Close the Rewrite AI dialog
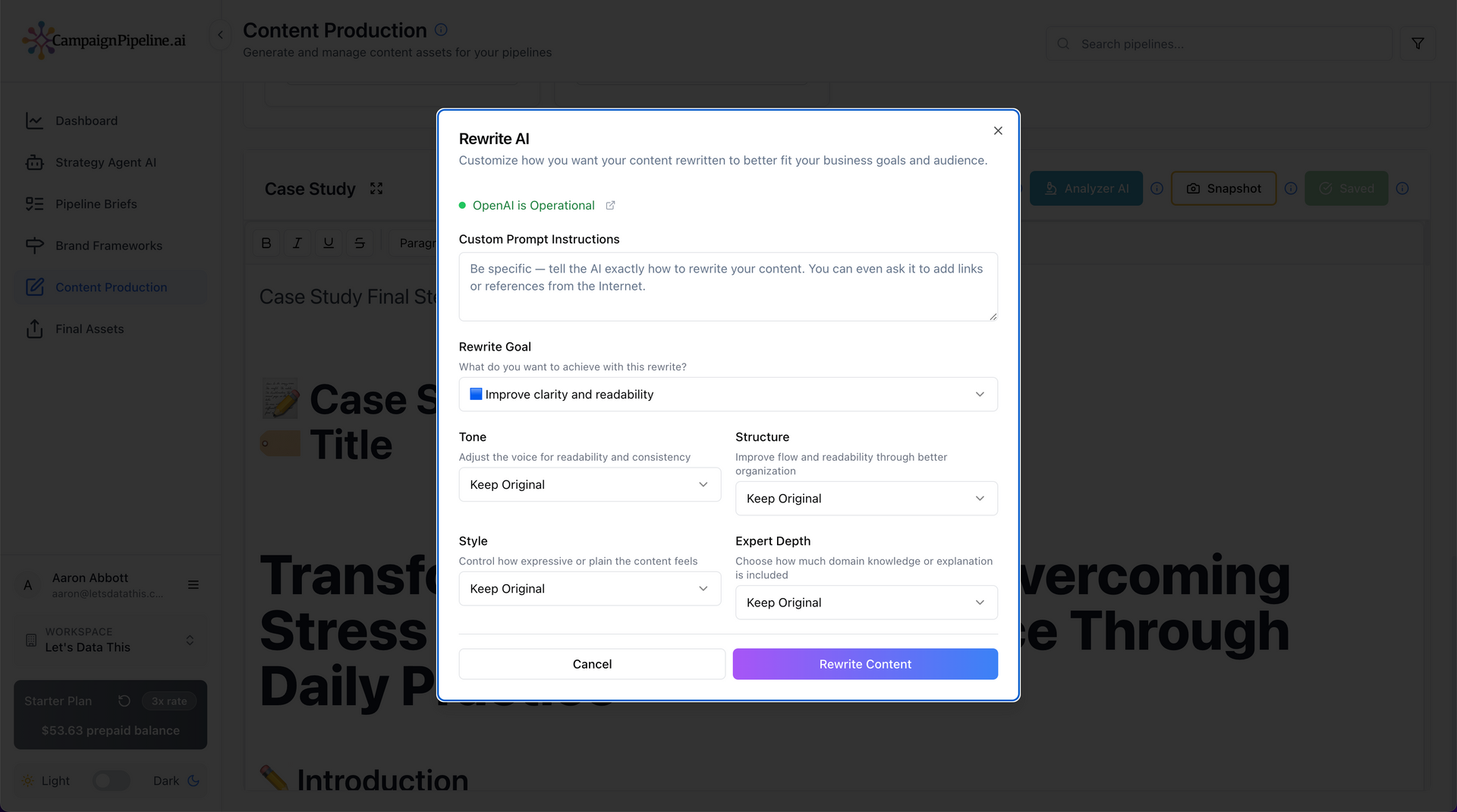This screenshot has width=1457, height=812. coord(998,131)
